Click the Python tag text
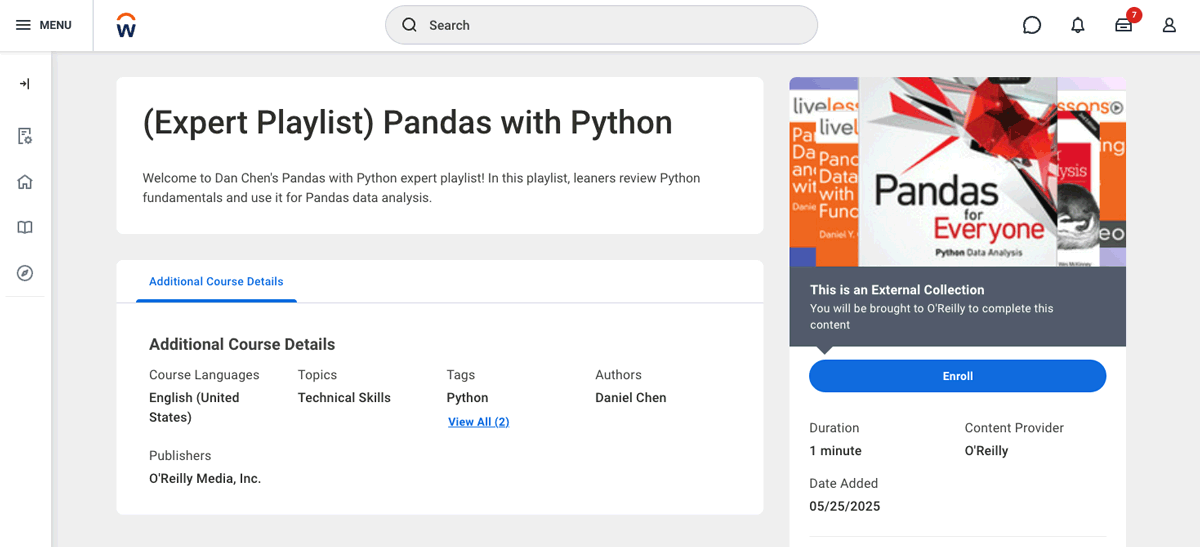 pyautogui.click(x=467, y=398)
